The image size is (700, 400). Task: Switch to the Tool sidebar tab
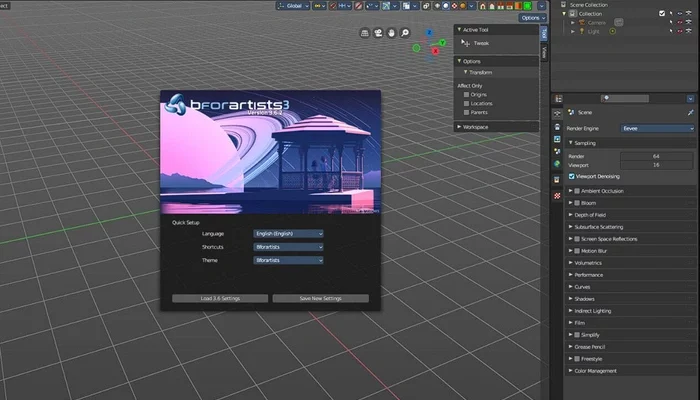click(544, 33)
